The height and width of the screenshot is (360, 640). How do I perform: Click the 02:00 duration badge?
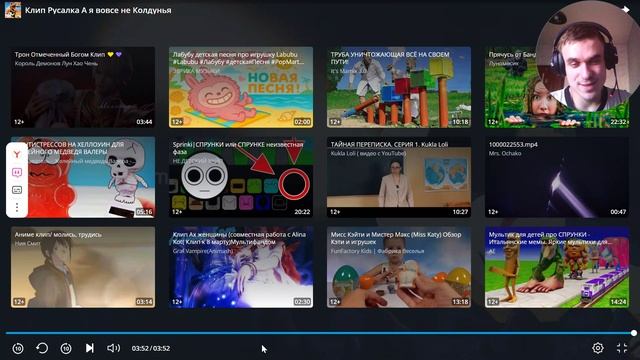[x=302, y=122]
